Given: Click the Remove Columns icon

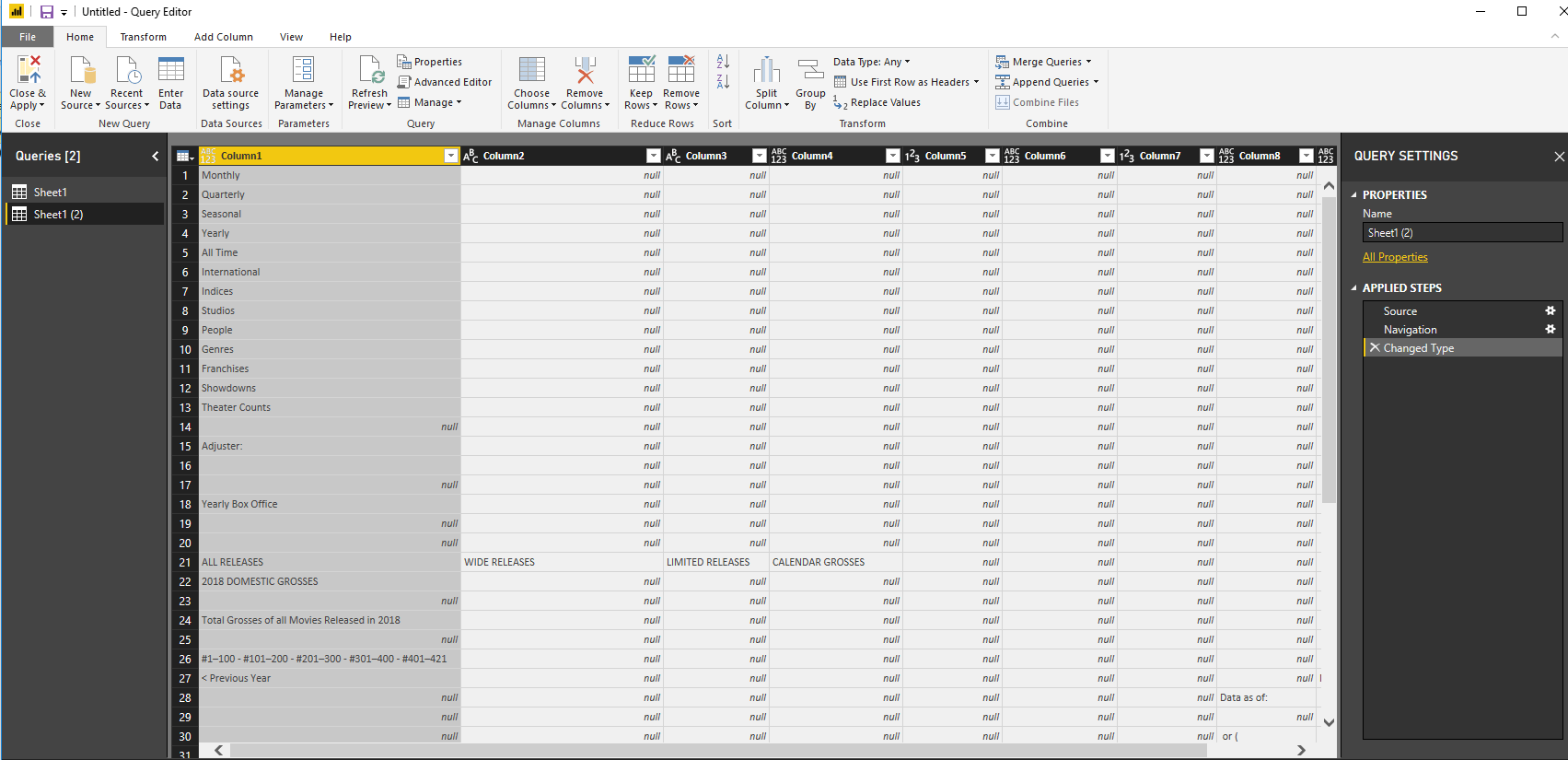Looking at the screenshot, I should point(585,70).
